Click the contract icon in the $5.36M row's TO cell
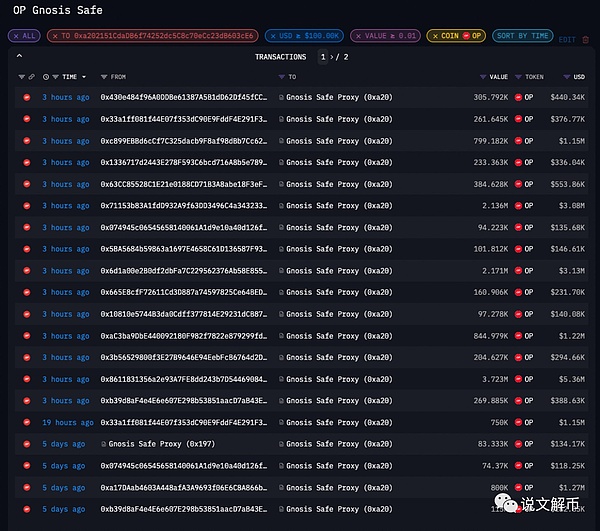The width and height of the screenshot is (600, 531). 281,379
